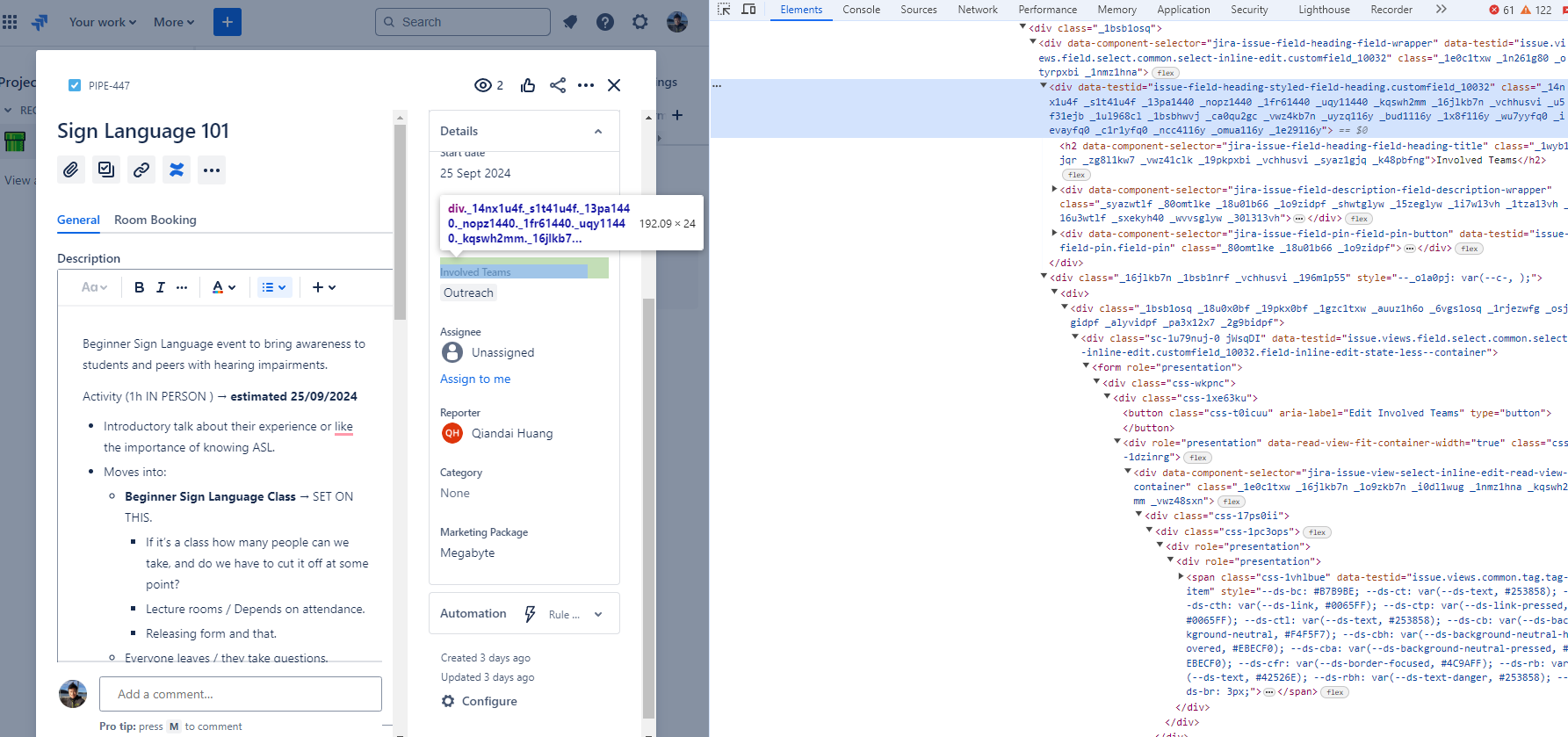Switch to DevTools Network tab
Viewport: 1568px width, 737px height.
point(978,10)
